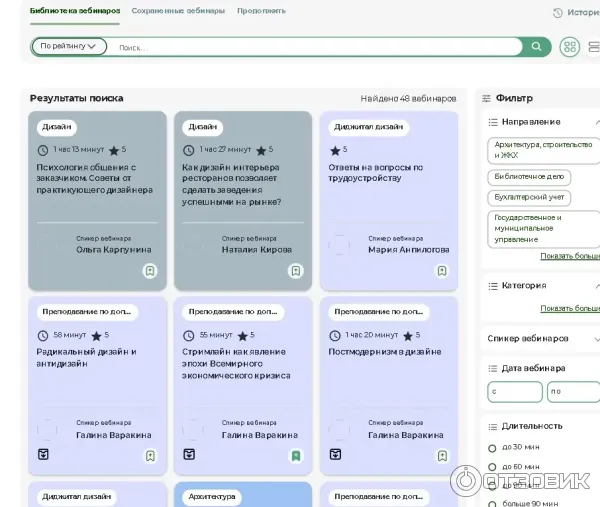Remove bookmark on the Стримлайн webinar card
Image resolution: width=600 pixels, height=507 pixels.
(x=296, y=456)
